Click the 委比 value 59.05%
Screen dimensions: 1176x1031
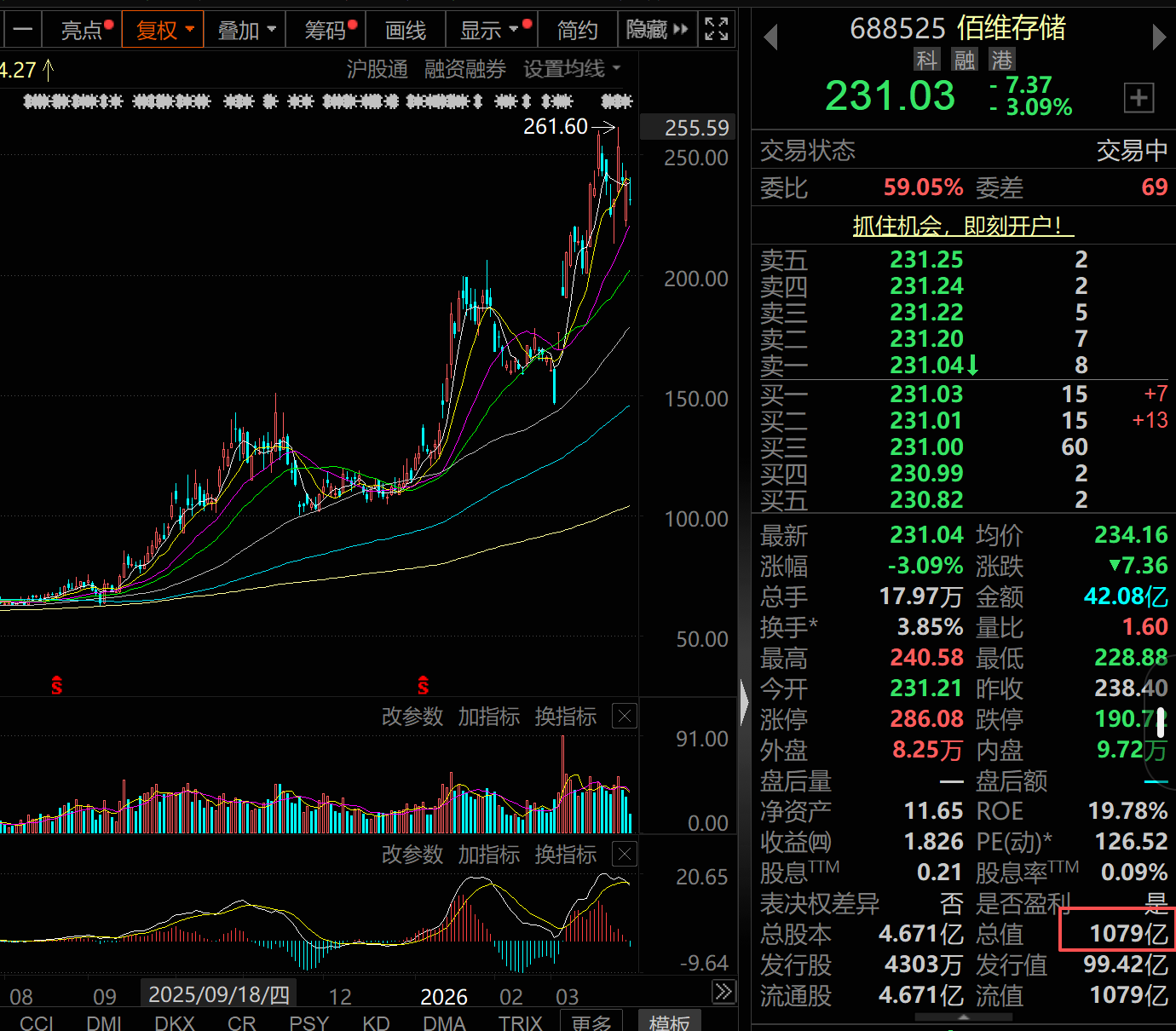[x=923, y=187]
